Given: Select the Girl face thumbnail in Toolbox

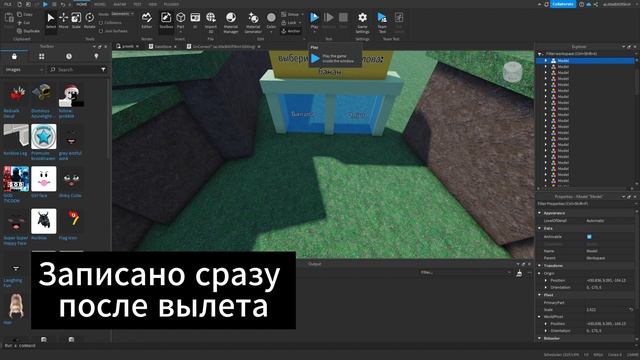Looking at the screenshot, I should tap(44, 179).
